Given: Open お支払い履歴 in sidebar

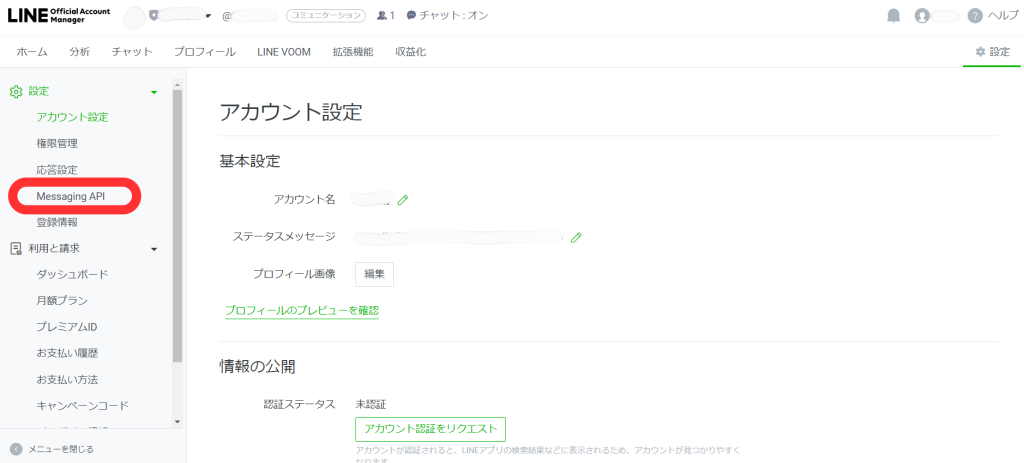Looking at the screenshot, I should pyautogui.click(x=67, y=353).
